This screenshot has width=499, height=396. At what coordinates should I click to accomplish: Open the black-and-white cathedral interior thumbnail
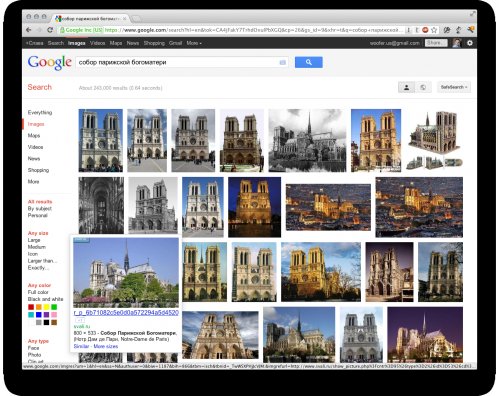point(101,205)
